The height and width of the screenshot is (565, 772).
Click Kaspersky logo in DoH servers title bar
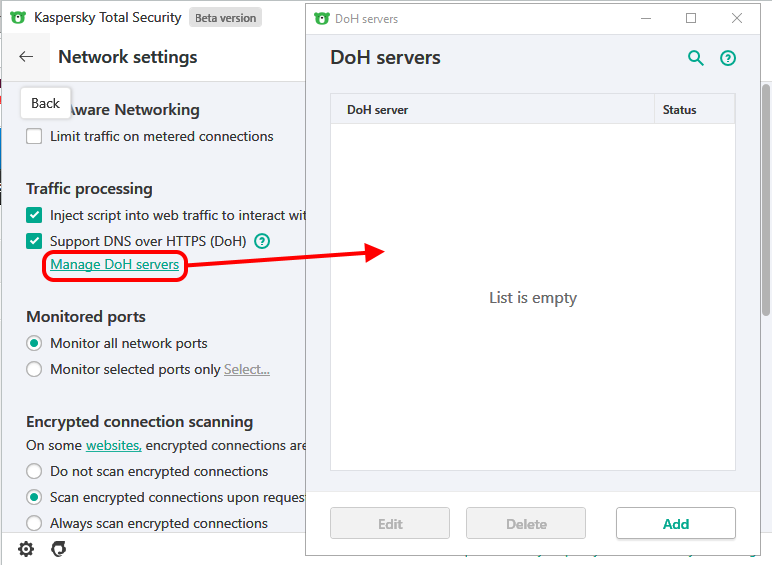(322, 19)
